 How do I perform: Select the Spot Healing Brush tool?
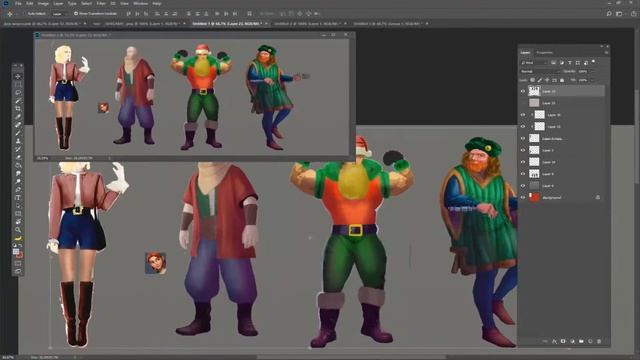click(x=18, y=125)
